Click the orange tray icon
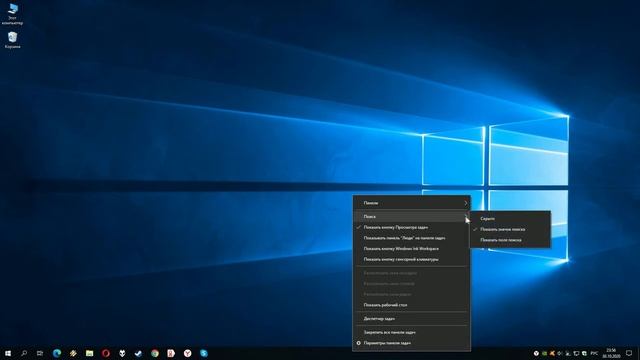This screenshot has height=360, width=640. tap(552, 353)
